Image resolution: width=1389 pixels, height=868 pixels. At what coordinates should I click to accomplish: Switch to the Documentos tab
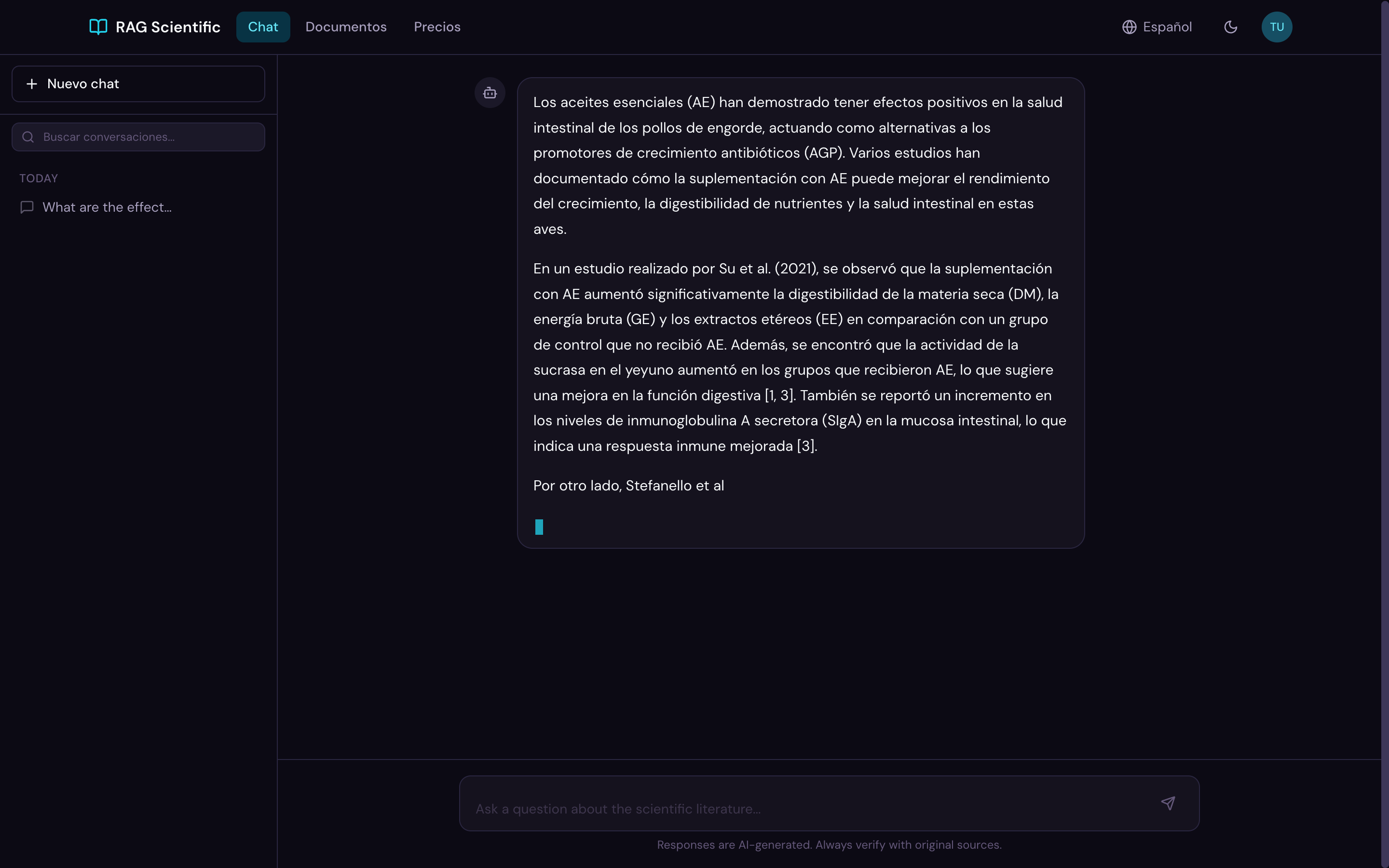(345, 27)
